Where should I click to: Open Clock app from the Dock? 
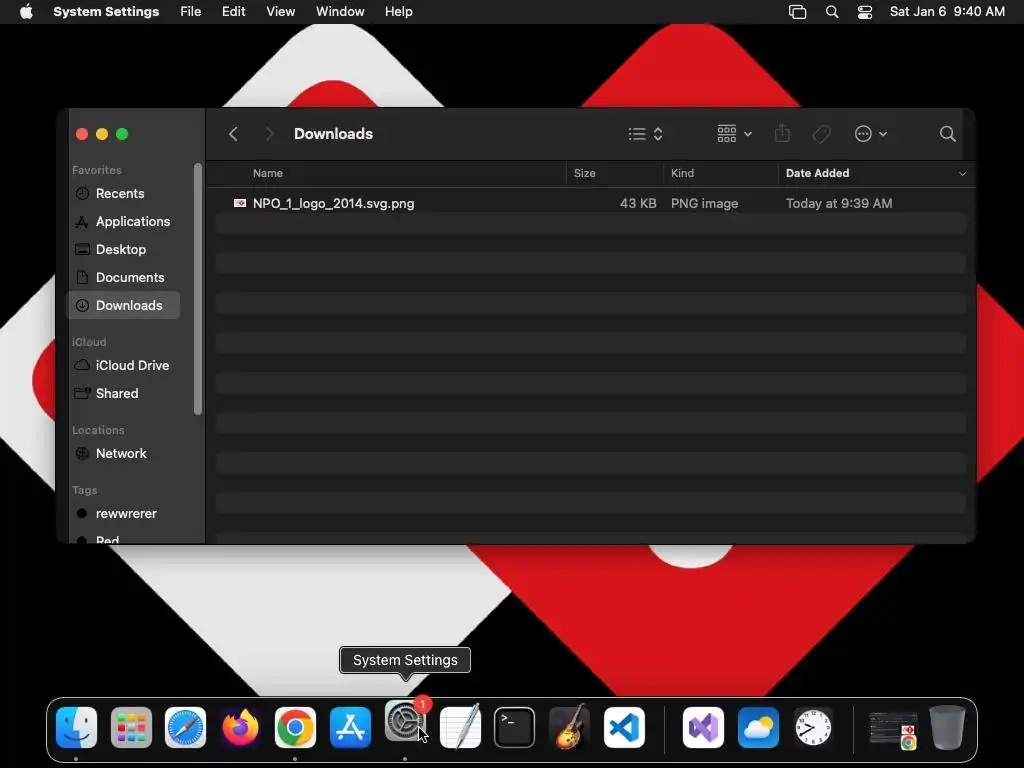tap(813, 728)
